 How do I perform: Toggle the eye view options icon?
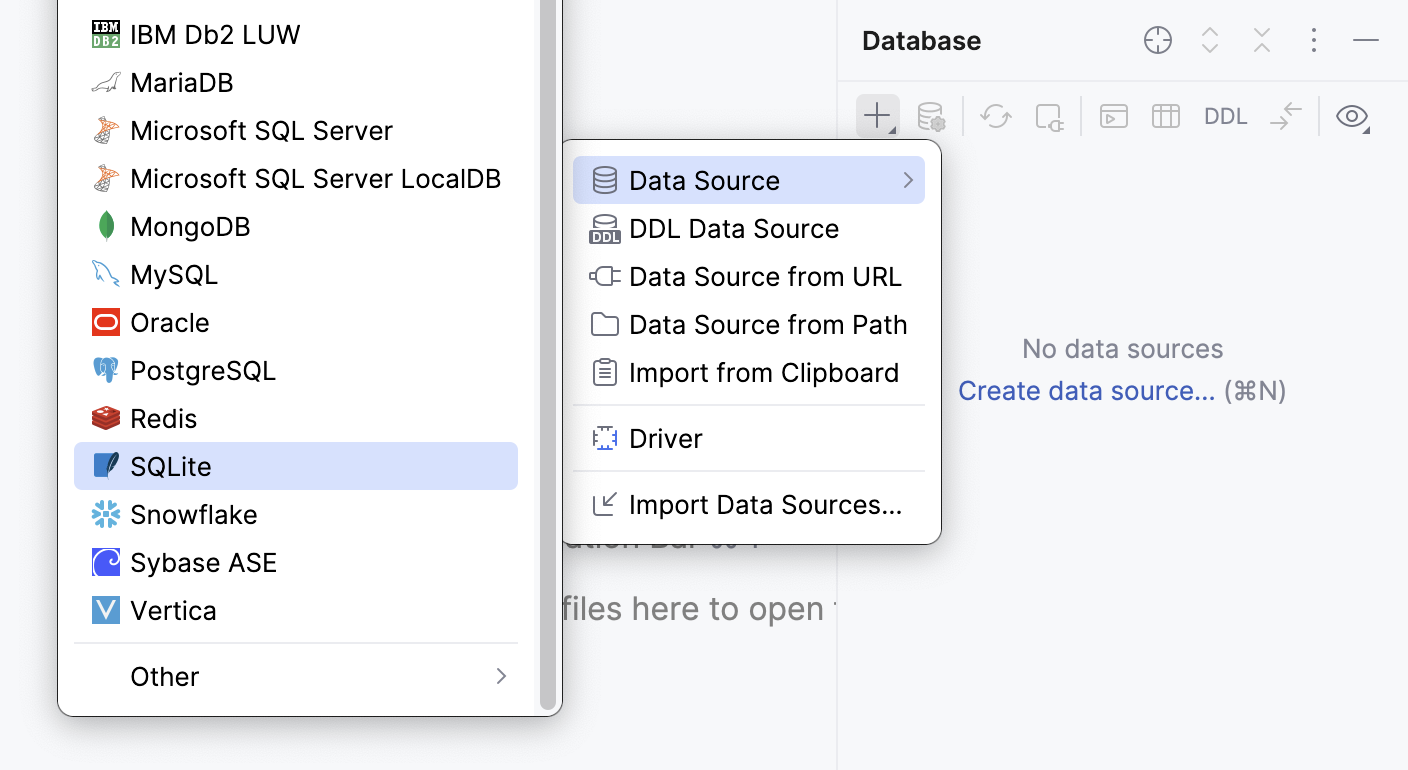pos(1352,116)
